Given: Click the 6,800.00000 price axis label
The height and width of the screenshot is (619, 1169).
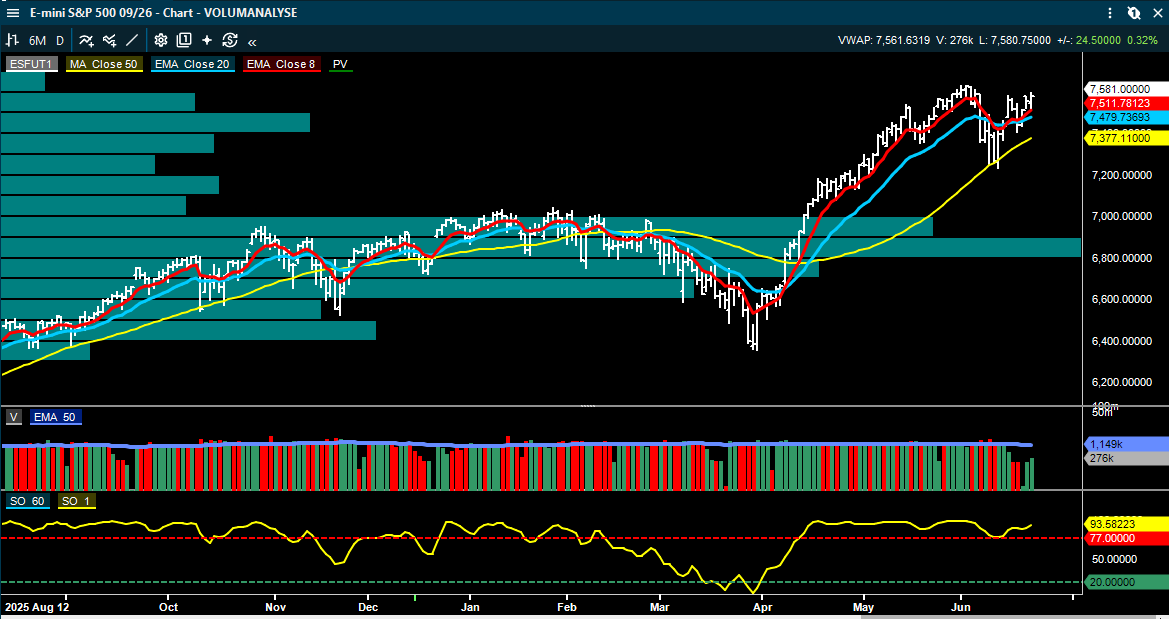Looking at the screenshot, I should [1121, 258].
